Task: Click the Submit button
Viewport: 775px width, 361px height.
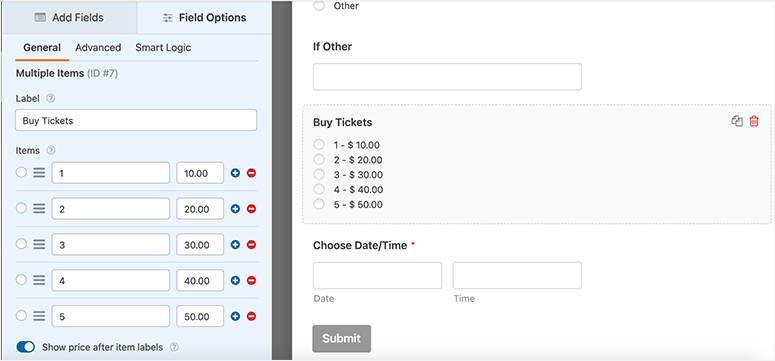Action: click(342, 339)
